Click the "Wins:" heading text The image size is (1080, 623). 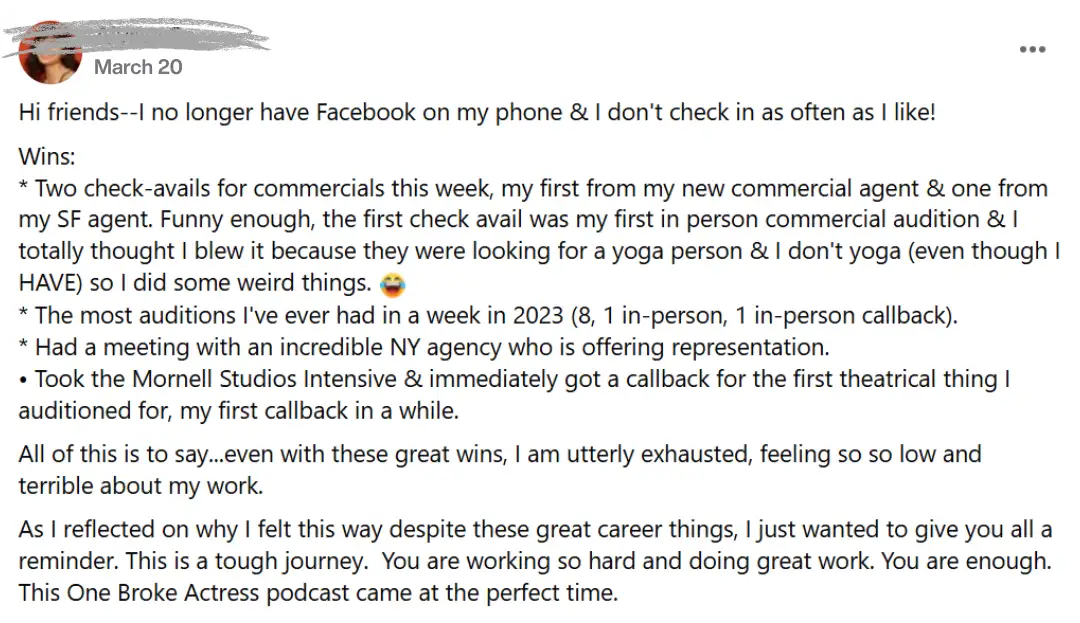47,157
